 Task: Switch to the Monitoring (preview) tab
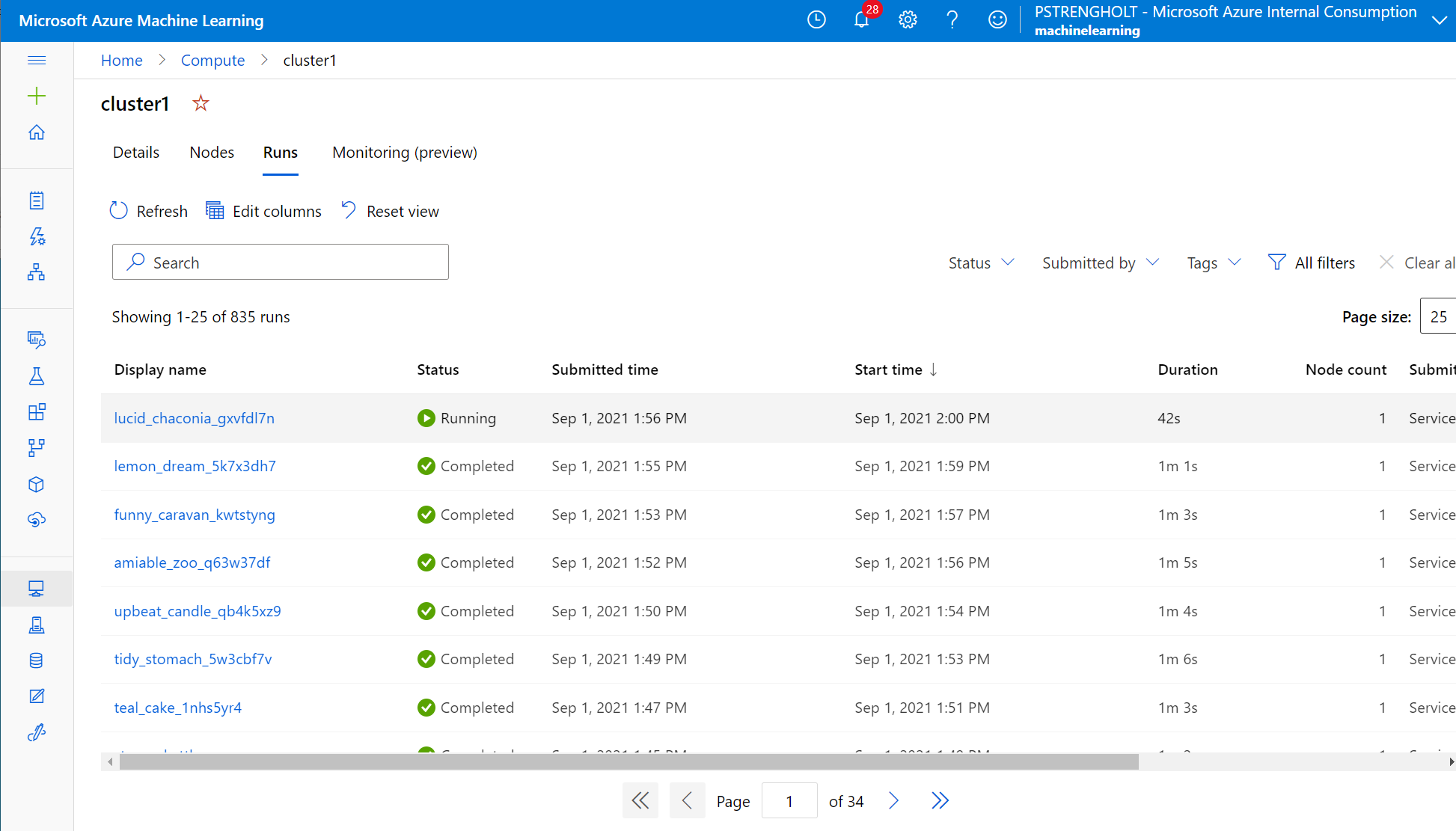[x=404, y=153]
